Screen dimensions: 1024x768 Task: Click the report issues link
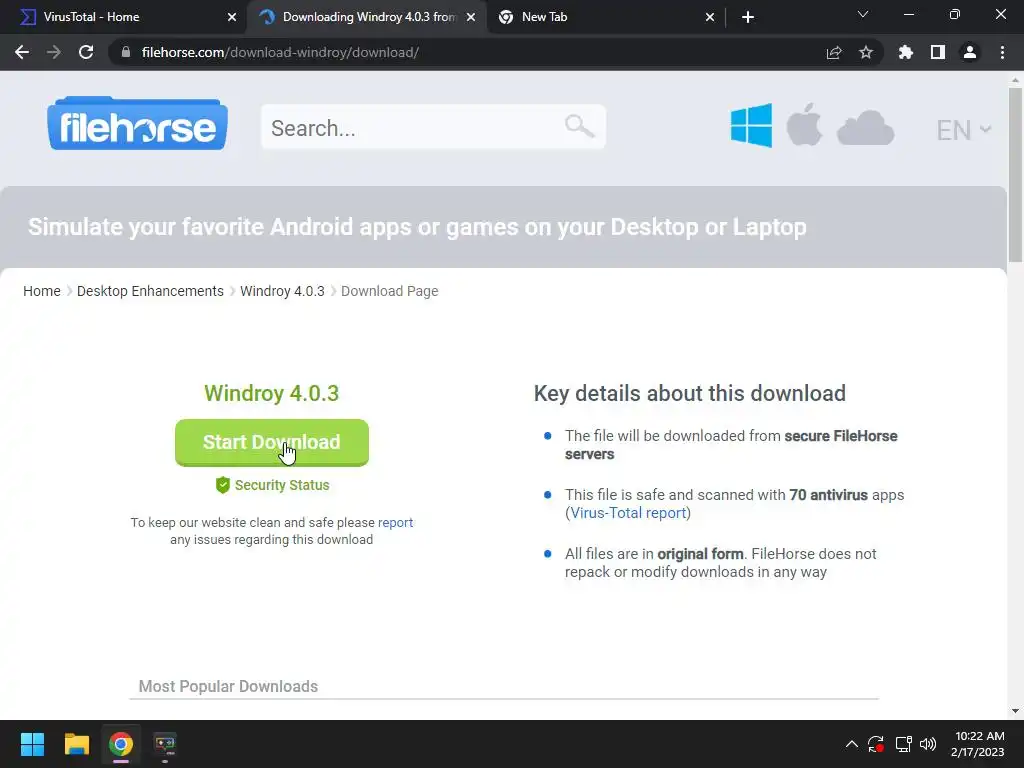coord(395,522)
